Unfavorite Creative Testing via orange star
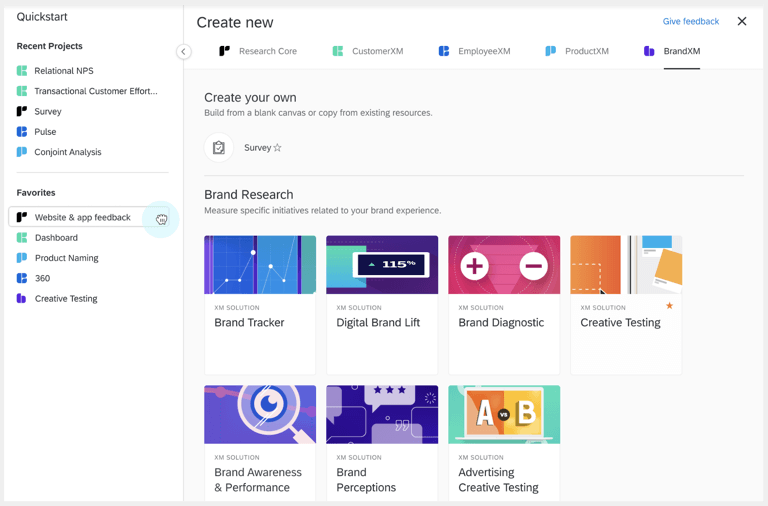This screenshot has height=506, width=768. pos(669,306)
